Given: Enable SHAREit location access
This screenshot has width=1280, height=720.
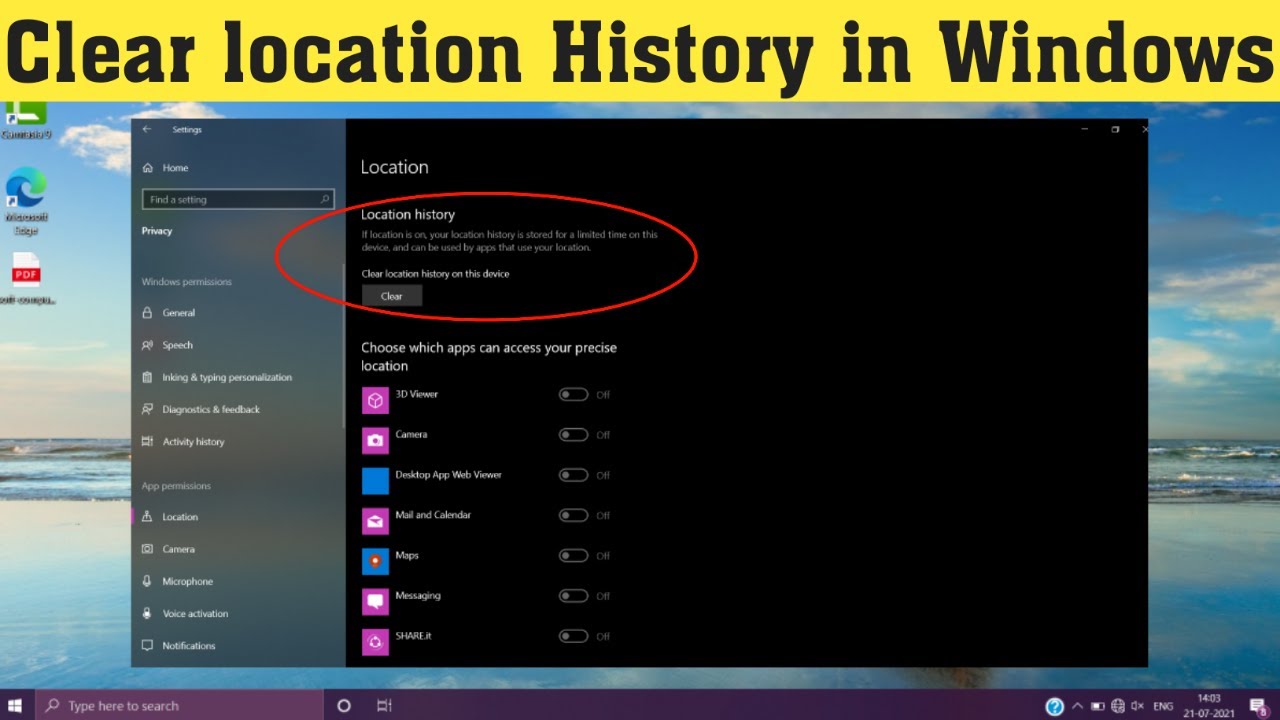Looking at the screenshot, I should (x=573, y=636).
